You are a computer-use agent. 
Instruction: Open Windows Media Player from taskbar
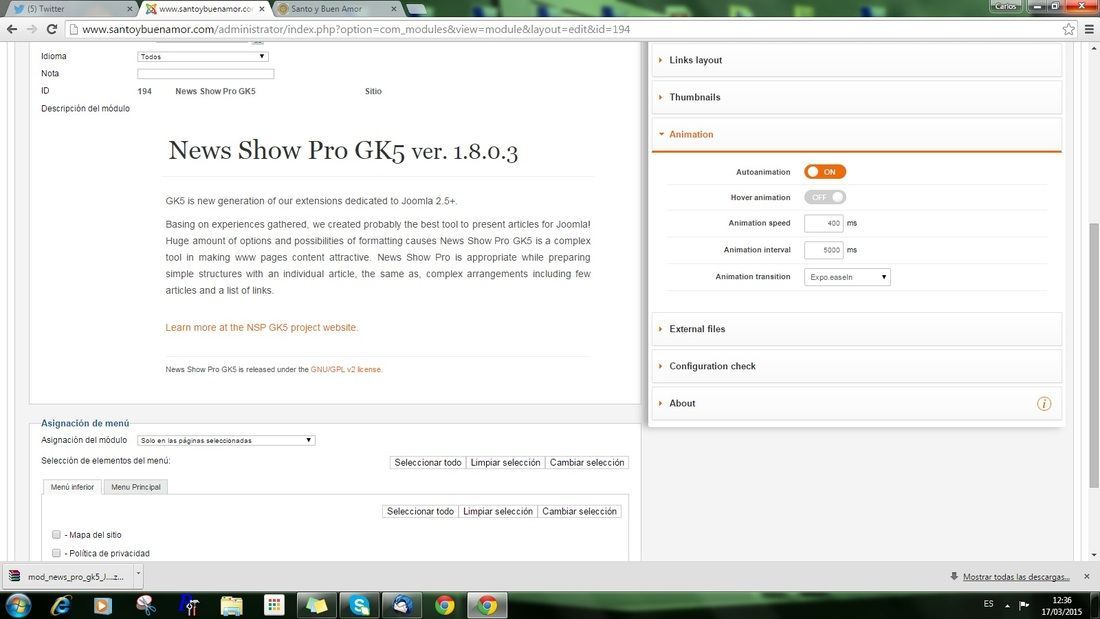pos(103,605)
